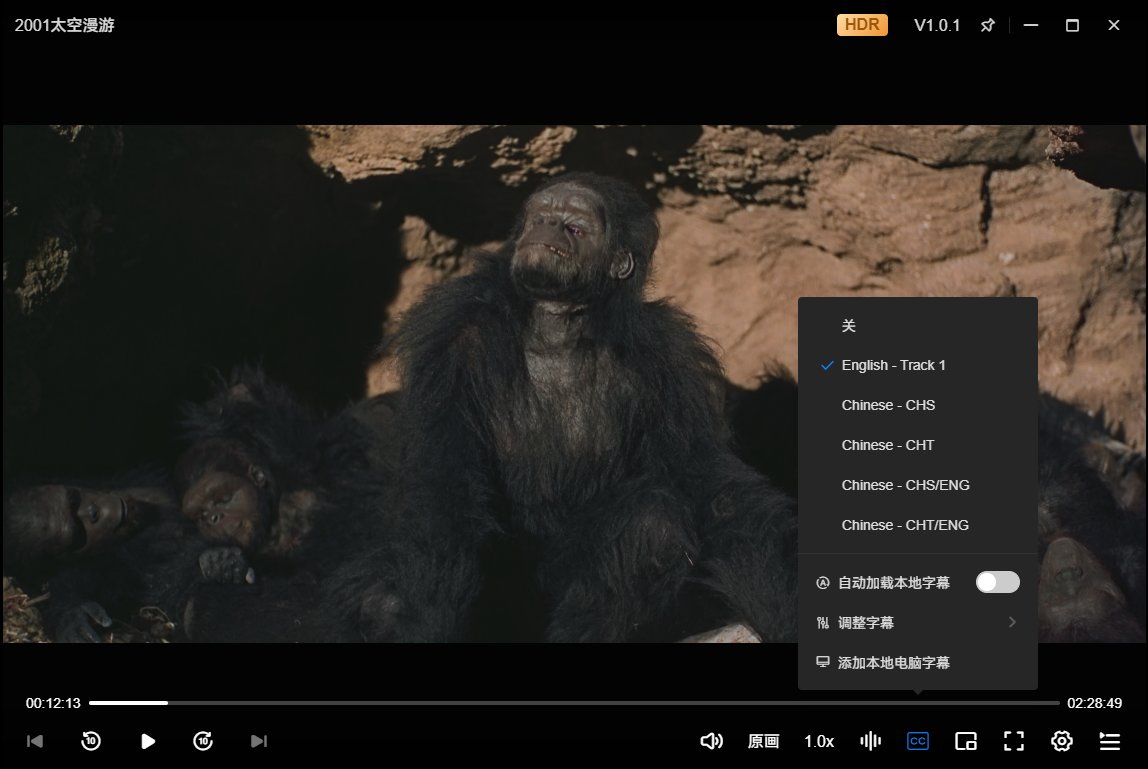Viewport: 1148px width, 769px height.
Task: Maximize the player window
Action: click(1072, 25)
